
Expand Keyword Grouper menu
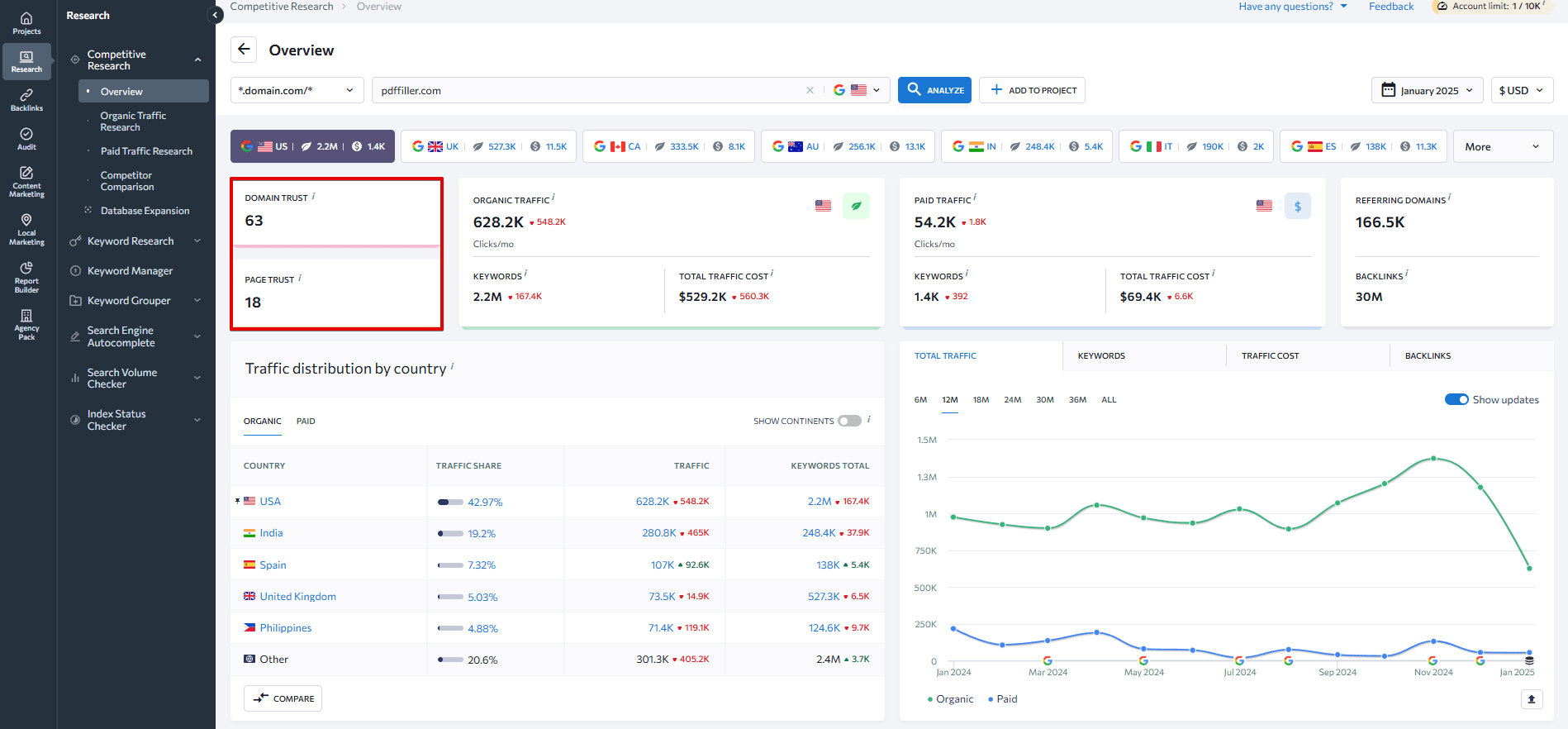click(197, 300)
